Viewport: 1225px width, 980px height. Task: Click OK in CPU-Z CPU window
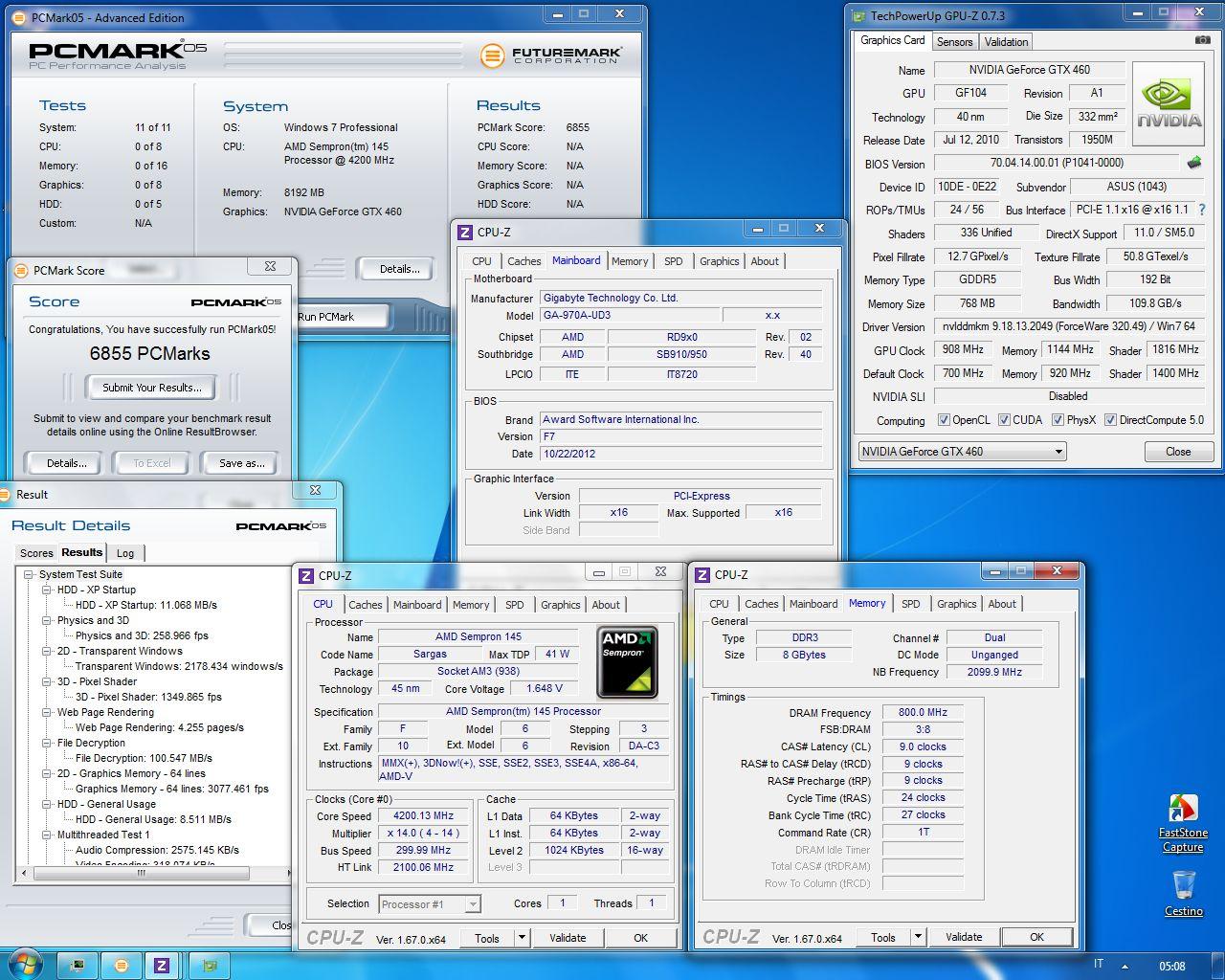click(x=640, y=938)
